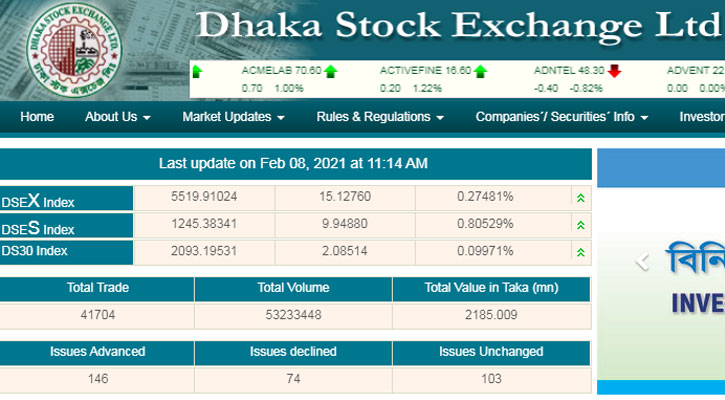Click the DSEX Index green chevron icon

580,198
